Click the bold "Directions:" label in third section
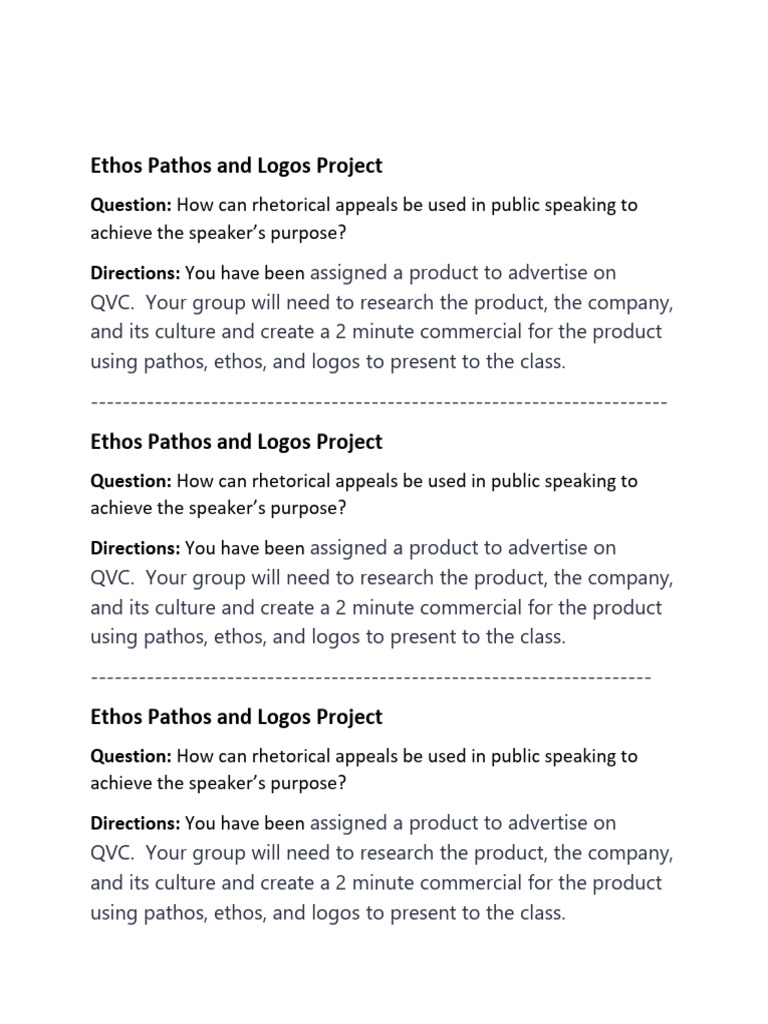This screenshot has height=1024, width=768. pos(135,824)
